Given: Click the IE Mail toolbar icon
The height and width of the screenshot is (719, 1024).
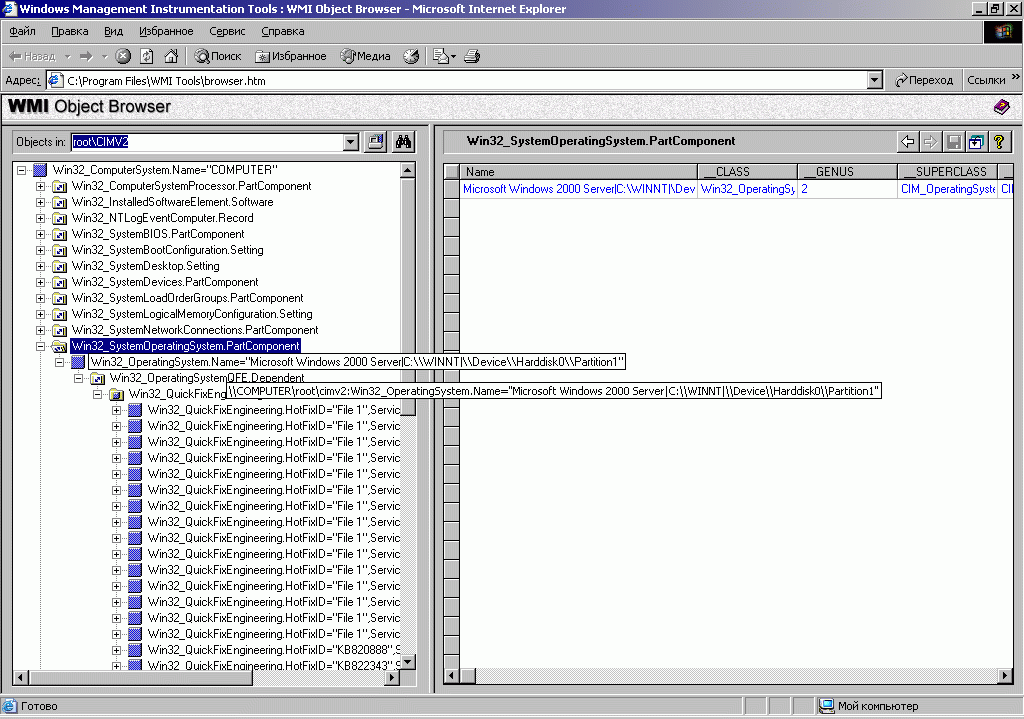Looking at the screenshot, I should pos(444,56).
